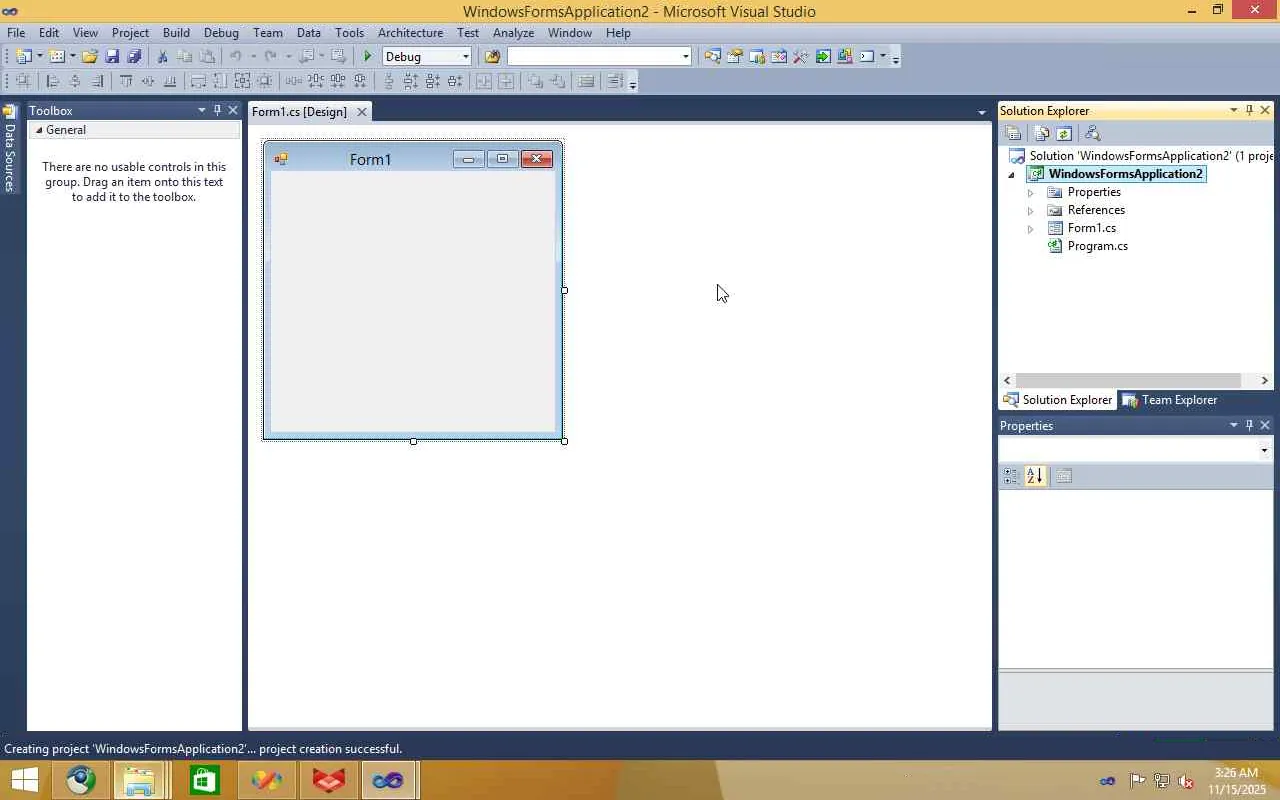This screenshot has width=1280, height=800.
Task: Open Toolbox via the crossed tools icon
Action: tap(801, 57)
